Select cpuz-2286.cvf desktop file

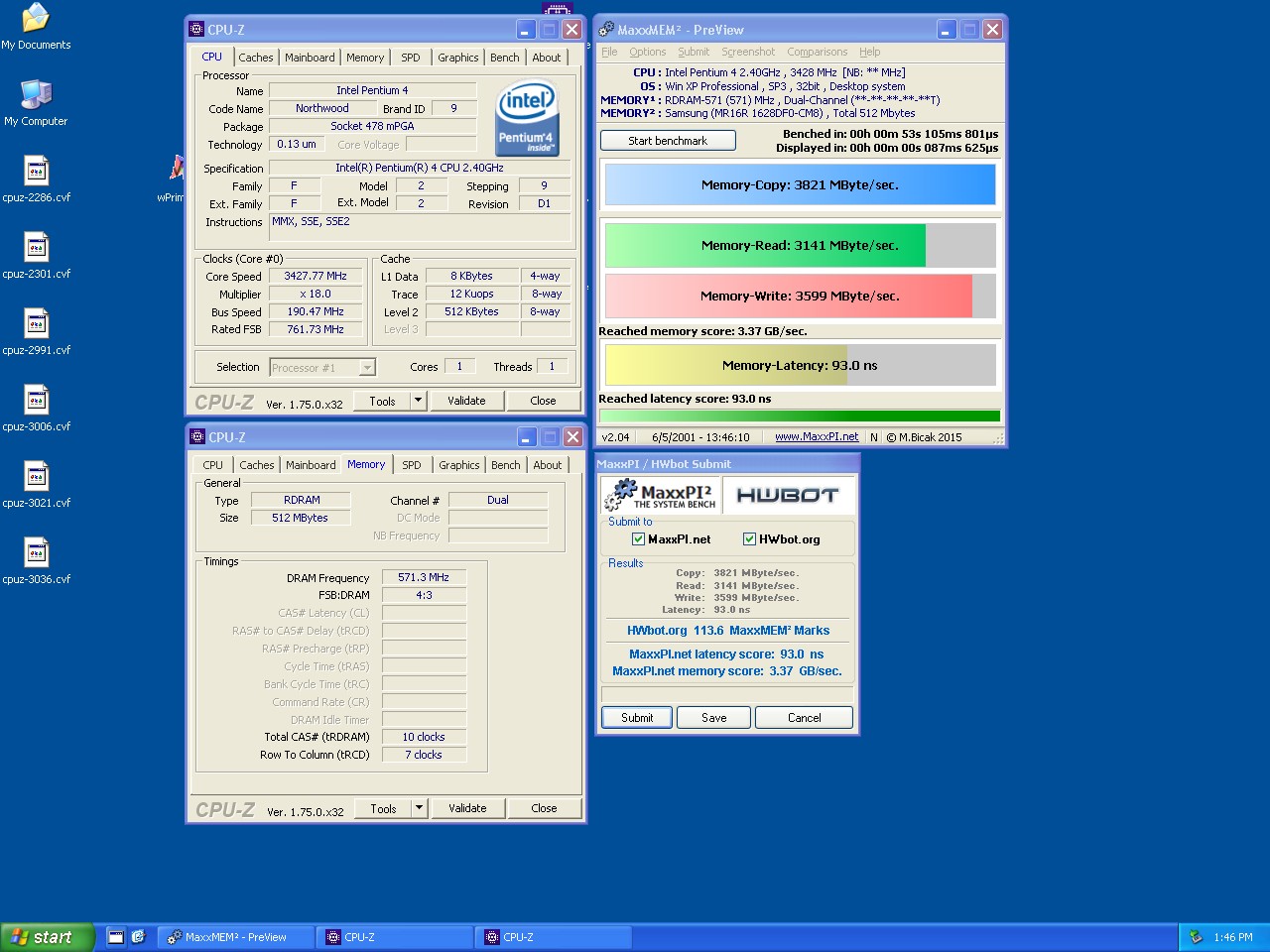(x=36, y=178)
